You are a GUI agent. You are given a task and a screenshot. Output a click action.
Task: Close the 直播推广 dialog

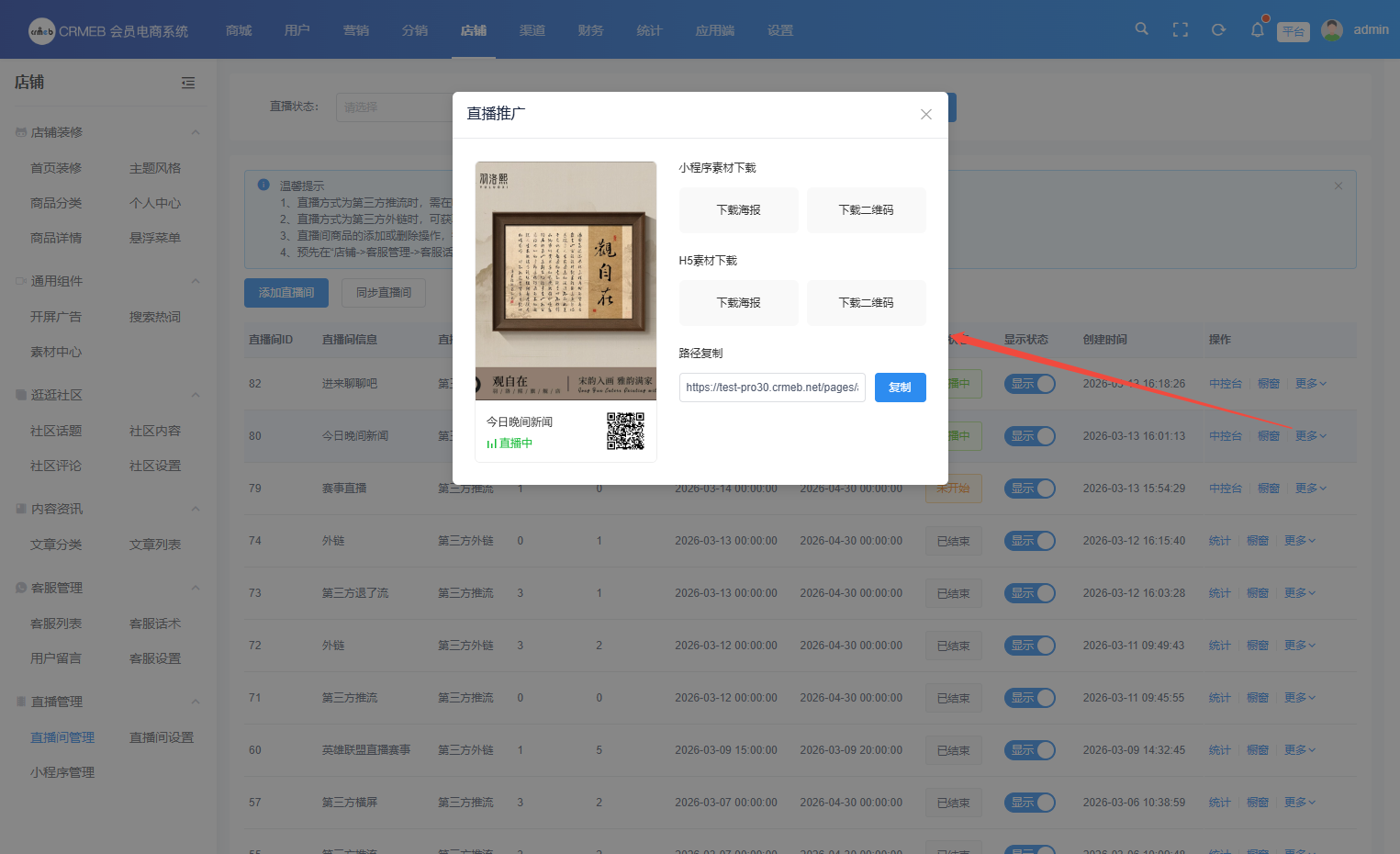click(x=925, y=115)
